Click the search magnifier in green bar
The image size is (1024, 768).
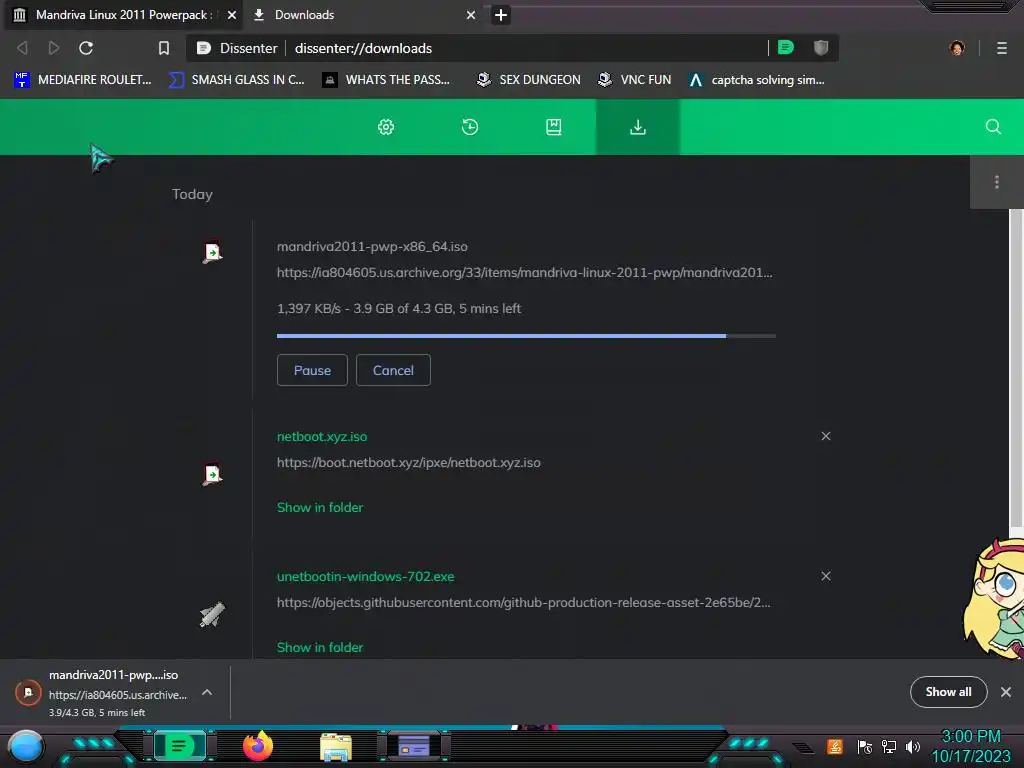coord(993,127)
